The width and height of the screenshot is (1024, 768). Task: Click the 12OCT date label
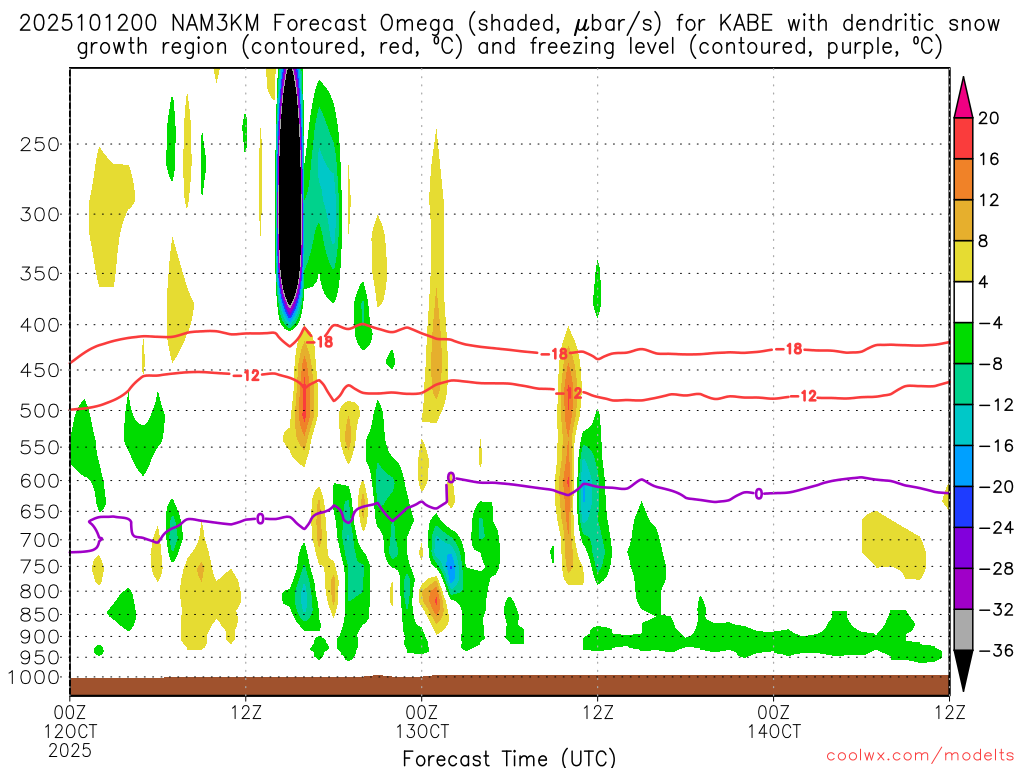pos(71,731)
